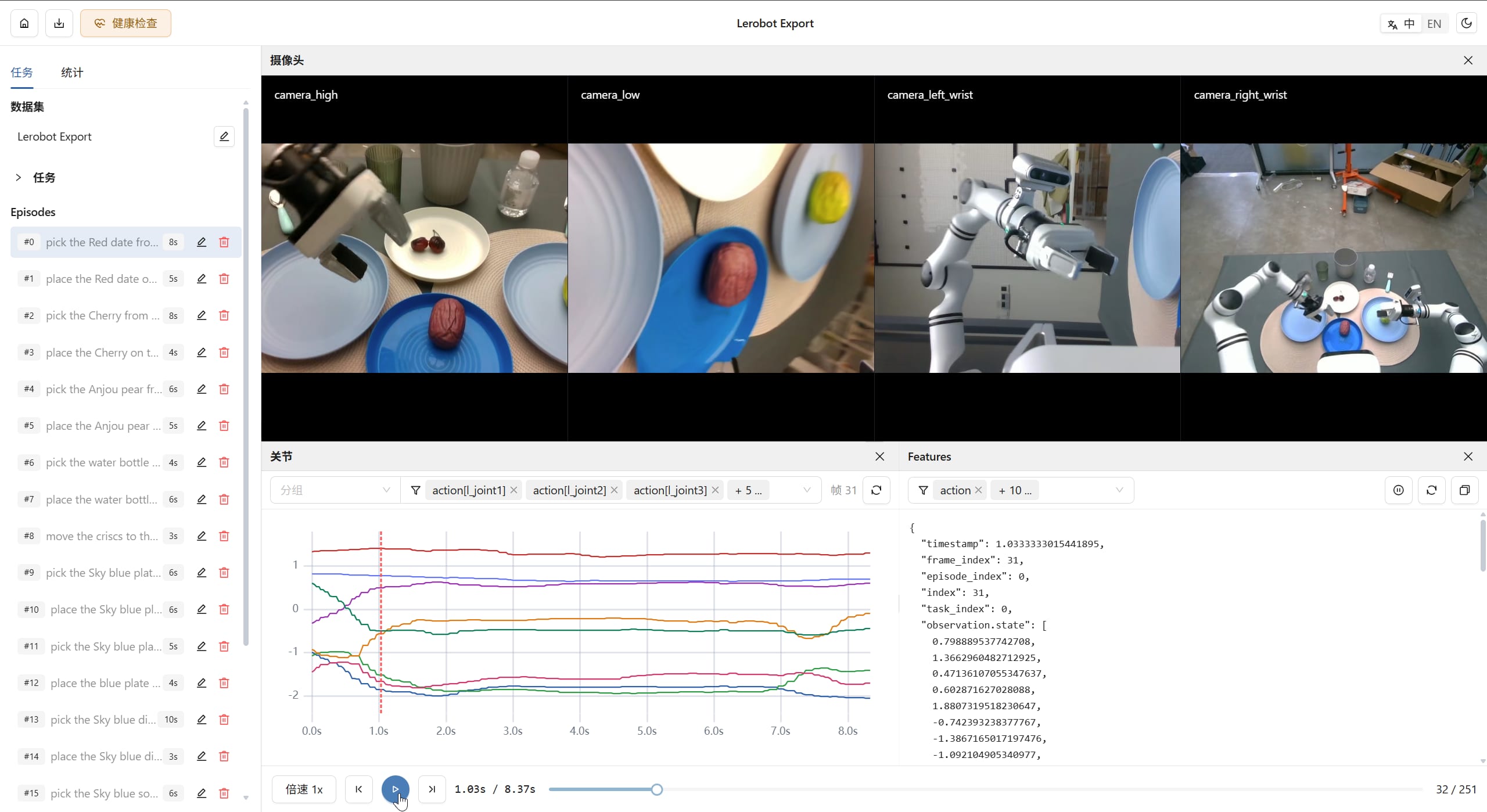The height and width of the screenshot is (812, 1487).
Task: Refresh the joint chart
Action: (x=877, y=490)
